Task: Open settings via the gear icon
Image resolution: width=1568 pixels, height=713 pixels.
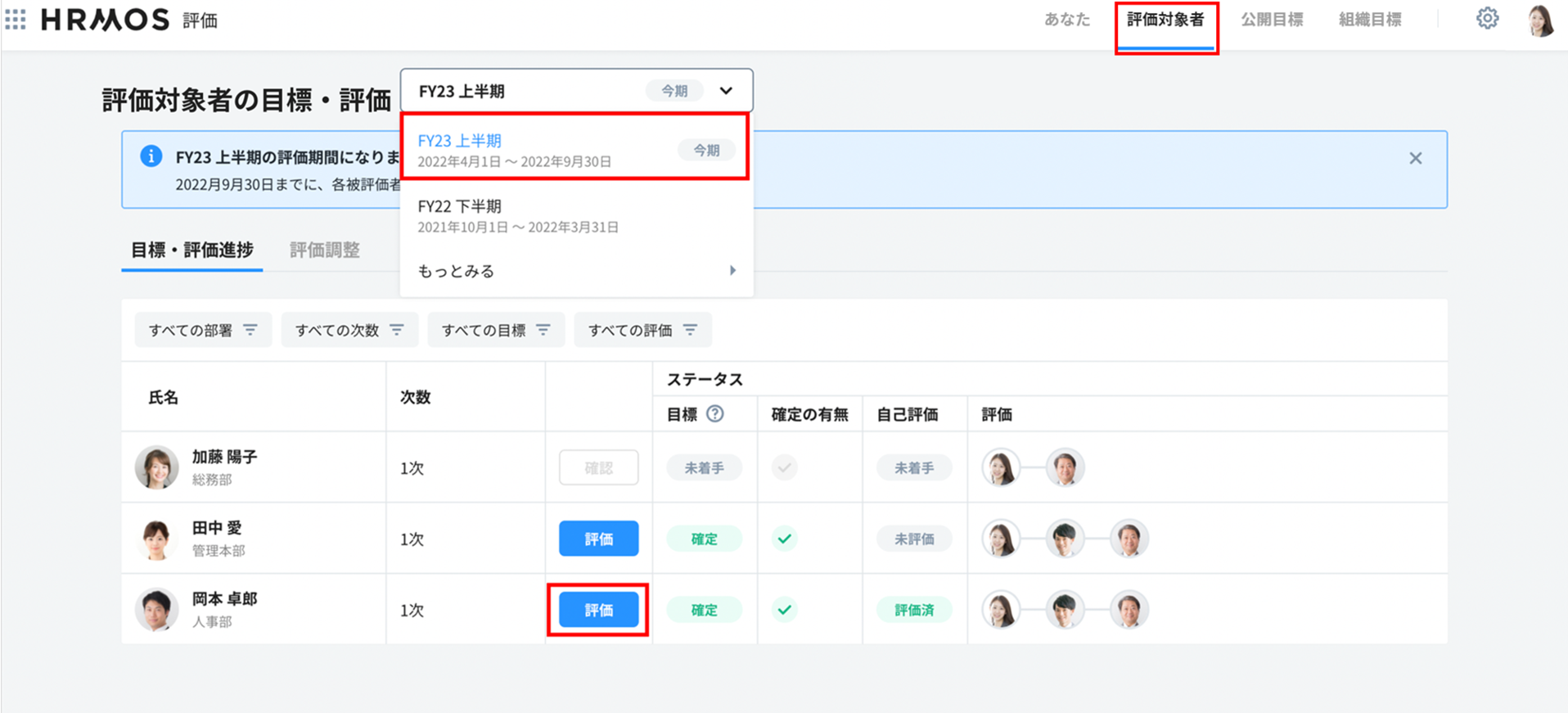Action: 1487,19
